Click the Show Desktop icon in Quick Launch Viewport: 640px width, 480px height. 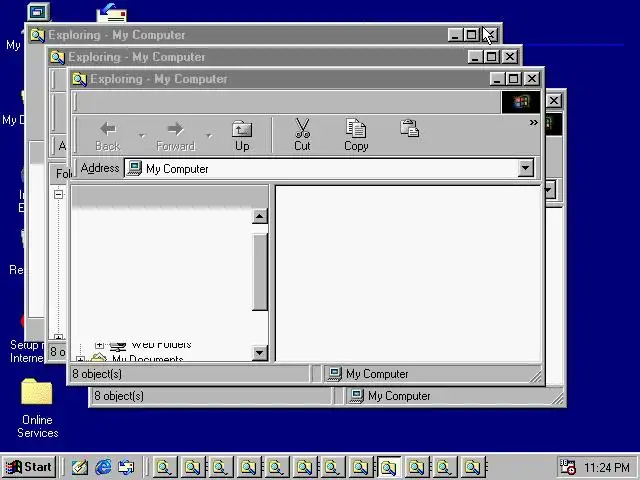[80, 467]
